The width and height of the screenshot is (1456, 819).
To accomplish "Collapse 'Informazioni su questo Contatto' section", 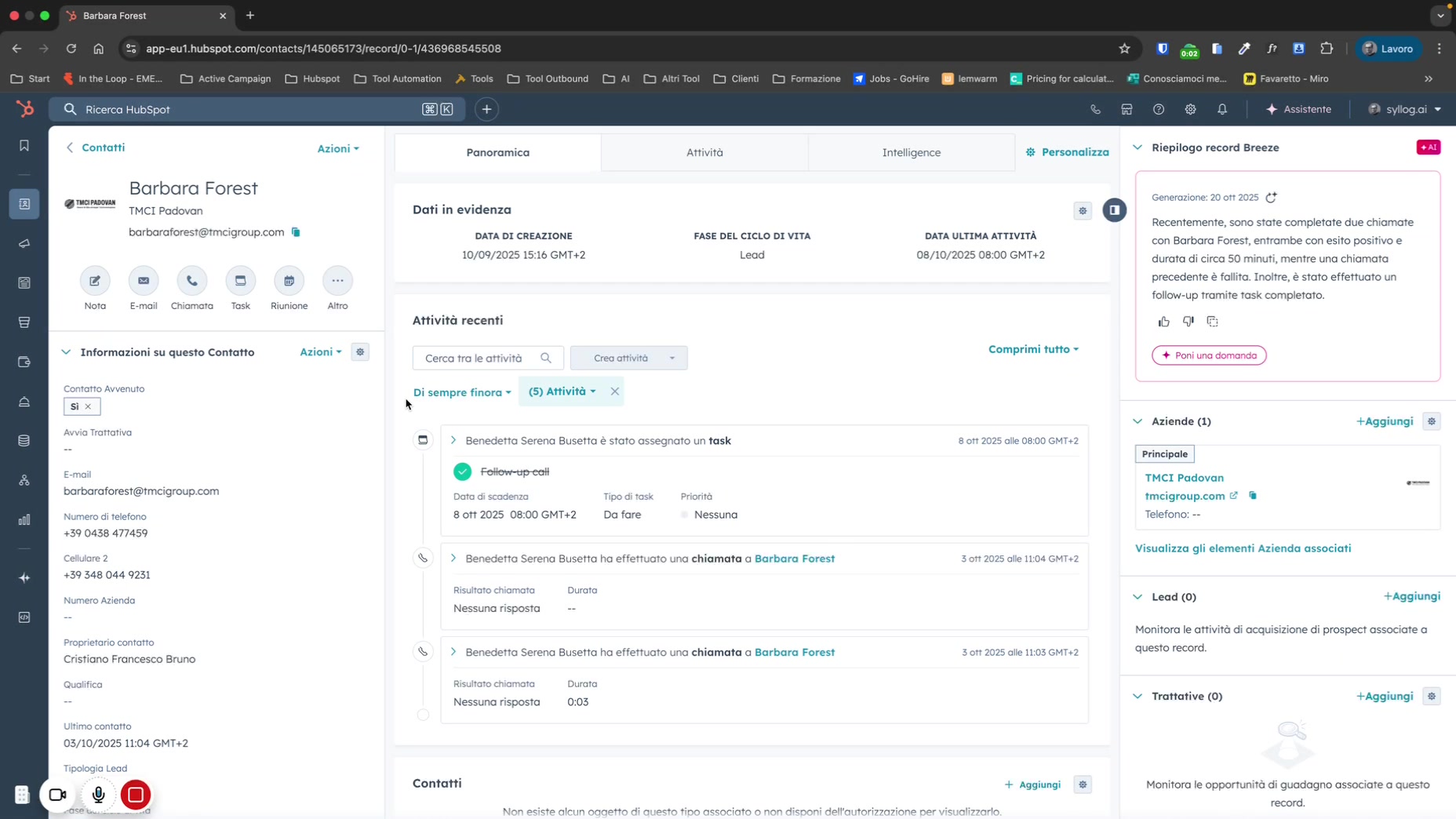I will (66, 352).
